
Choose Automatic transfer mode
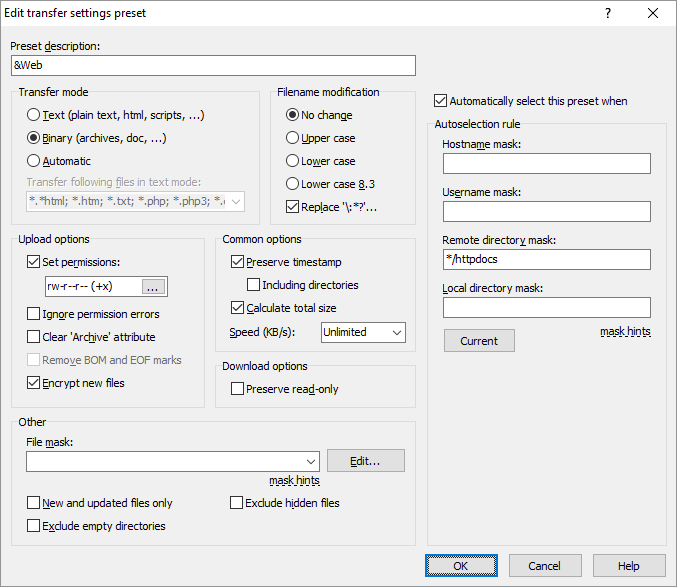pos(34,161)
